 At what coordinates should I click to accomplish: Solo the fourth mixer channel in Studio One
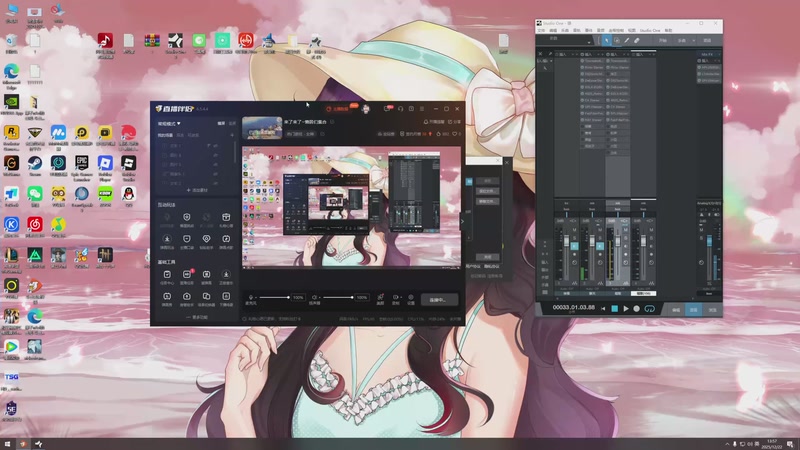pos(652,238)
